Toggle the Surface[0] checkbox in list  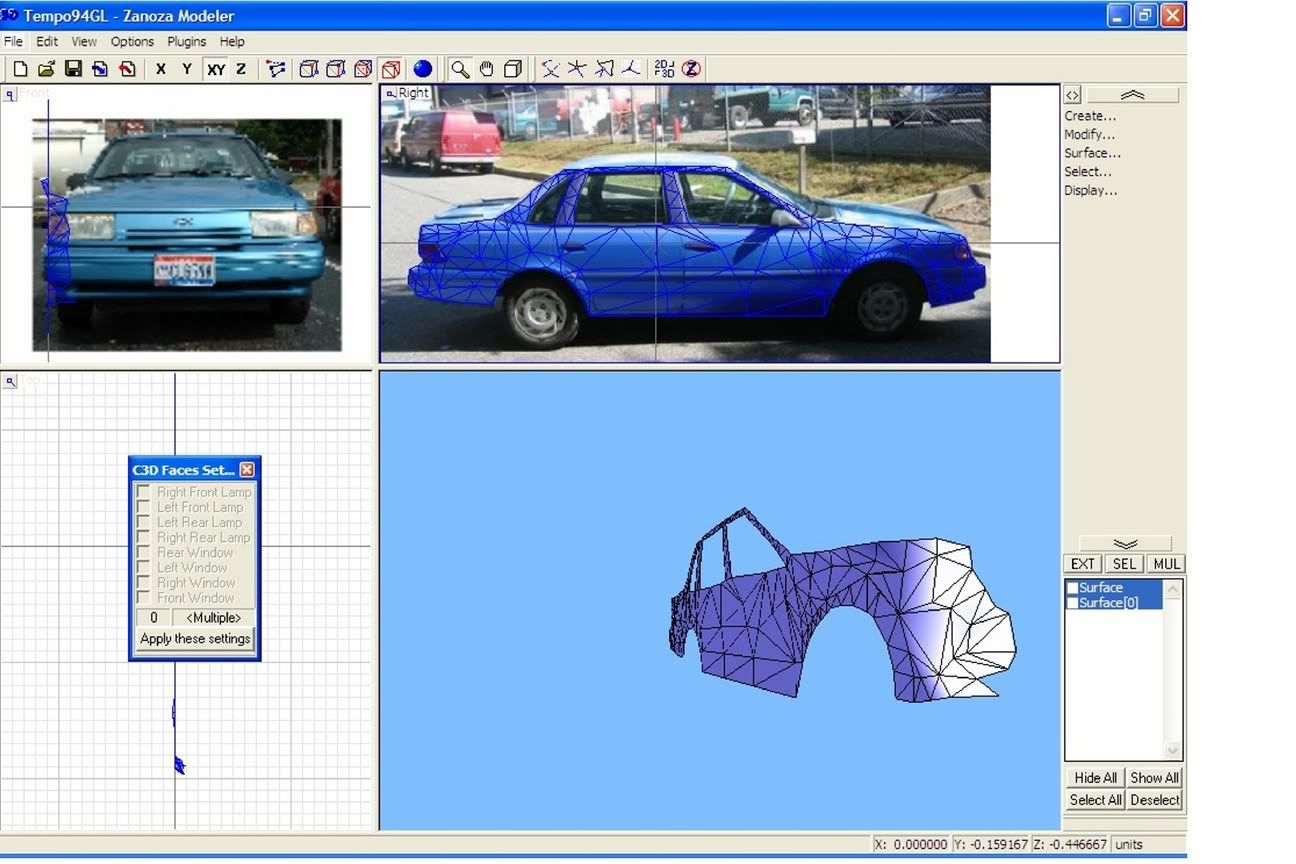(x=1073, y=603)
